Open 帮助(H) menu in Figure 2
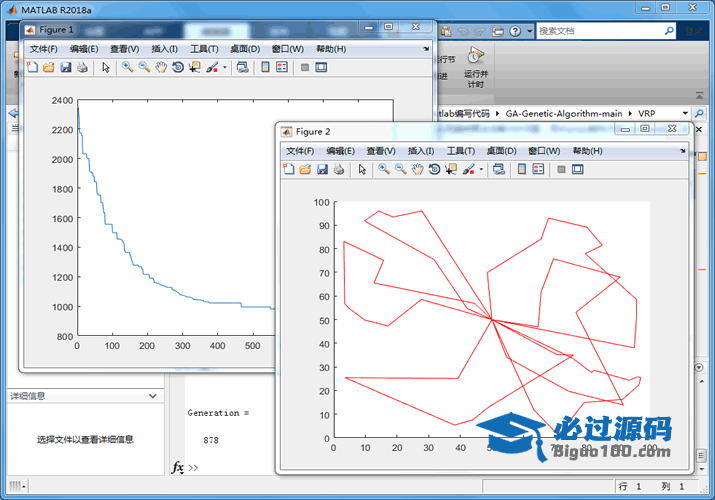This screenshot has width=715, height=500. (587, 151)
